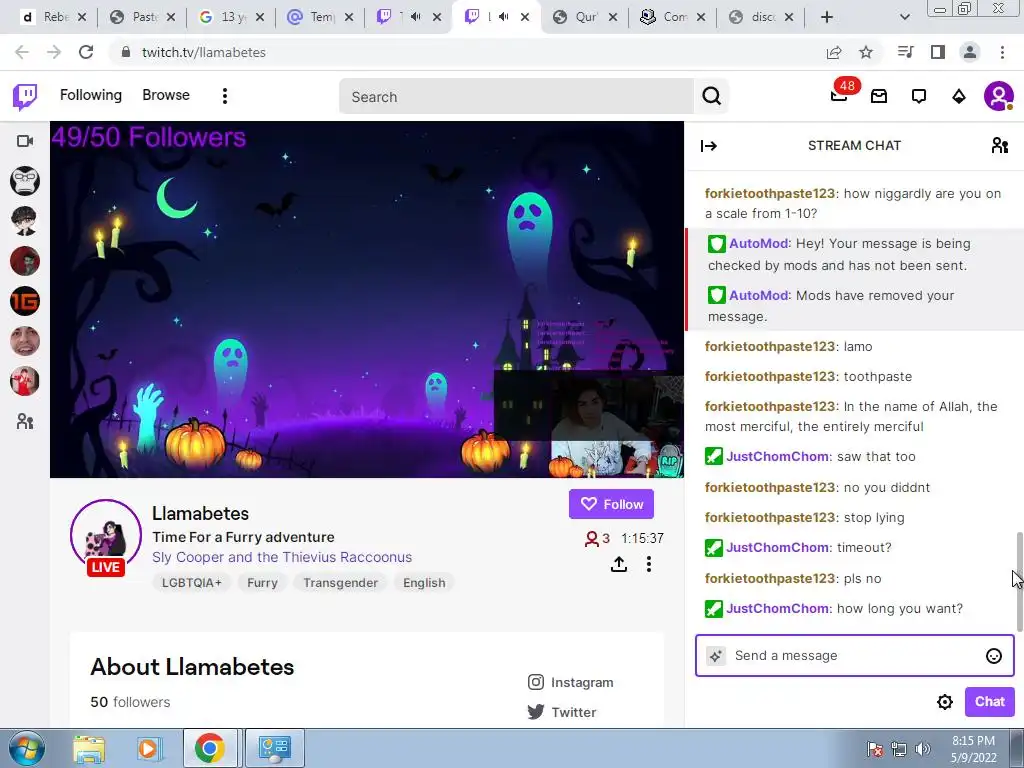Go back in browser history
Viewport: 1024px width, 768px height.
click(x=22, y=52)
